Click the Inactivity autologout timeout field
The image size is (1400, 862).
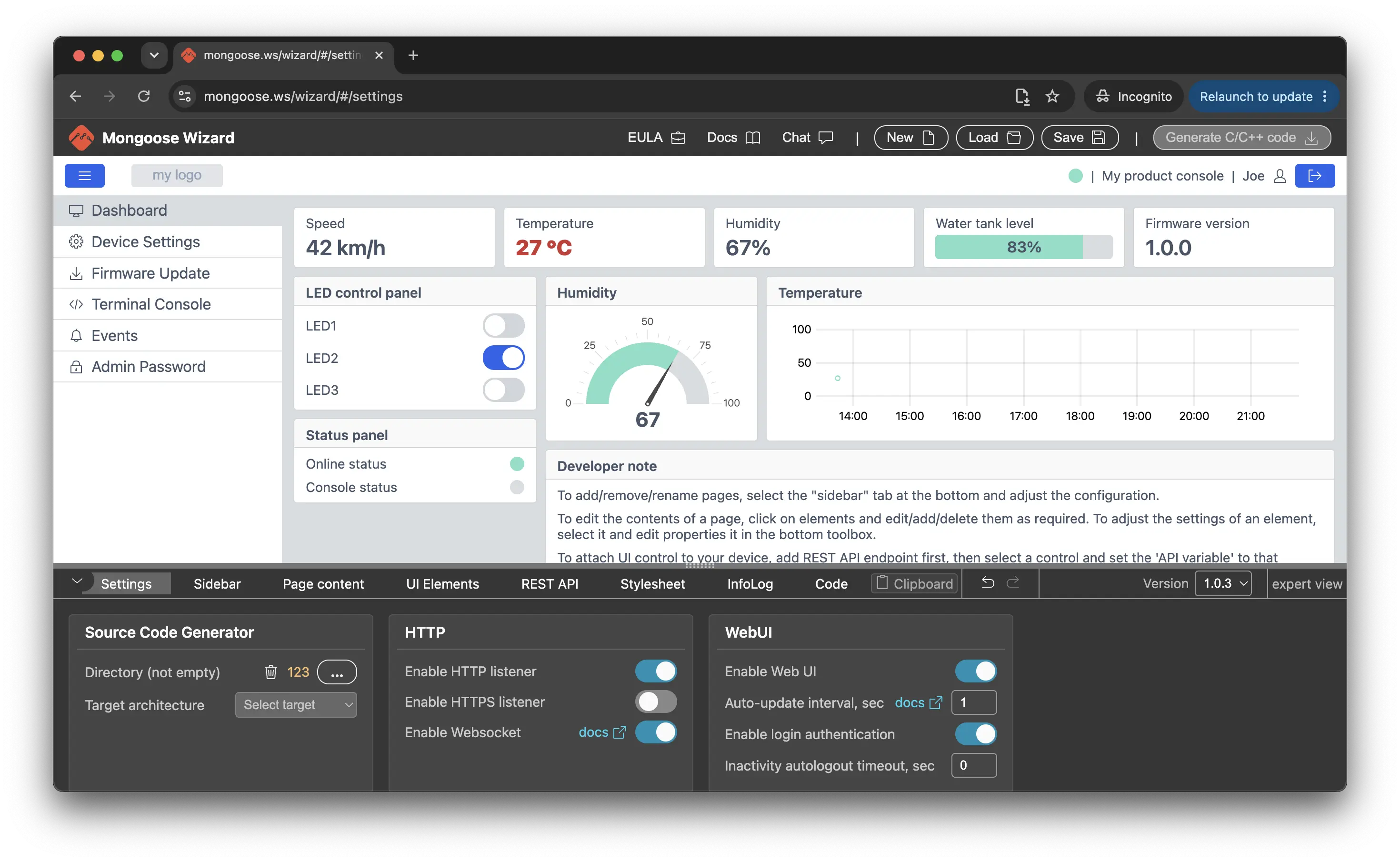[974, 765]
